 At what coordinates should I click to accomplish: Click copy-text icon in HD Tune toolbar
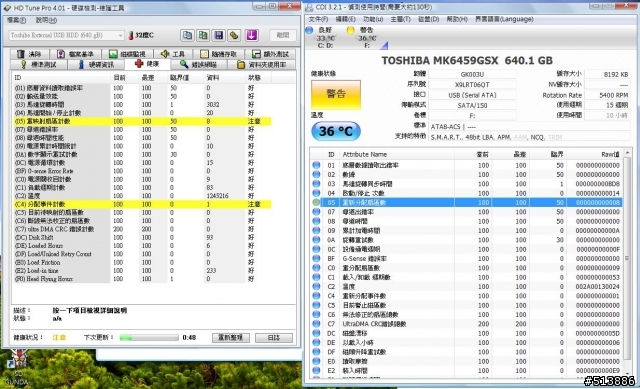(x=187, y=36)
